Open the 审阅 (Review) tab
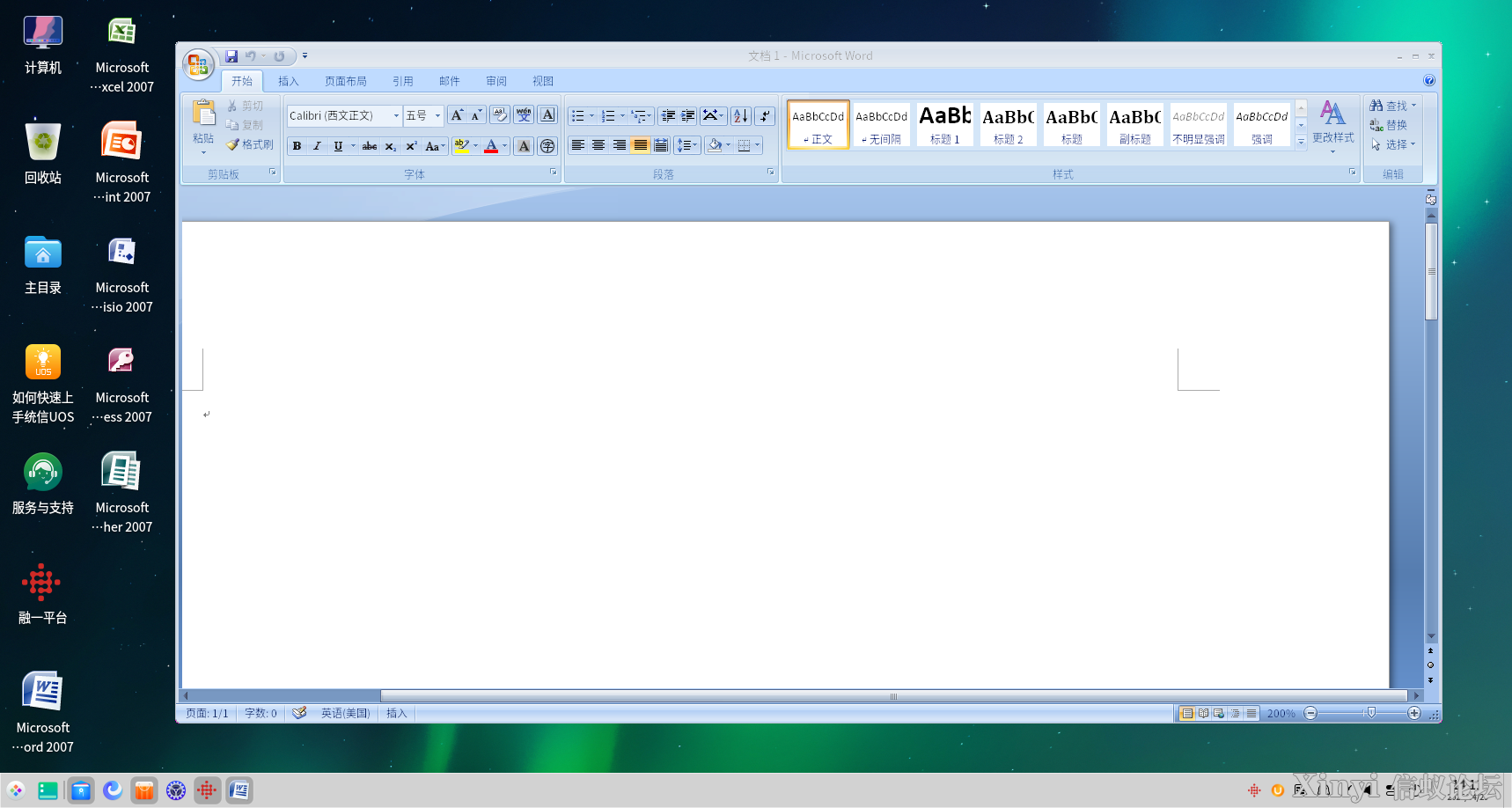This screenshot has height=808, width=1512. coord(496,81)
